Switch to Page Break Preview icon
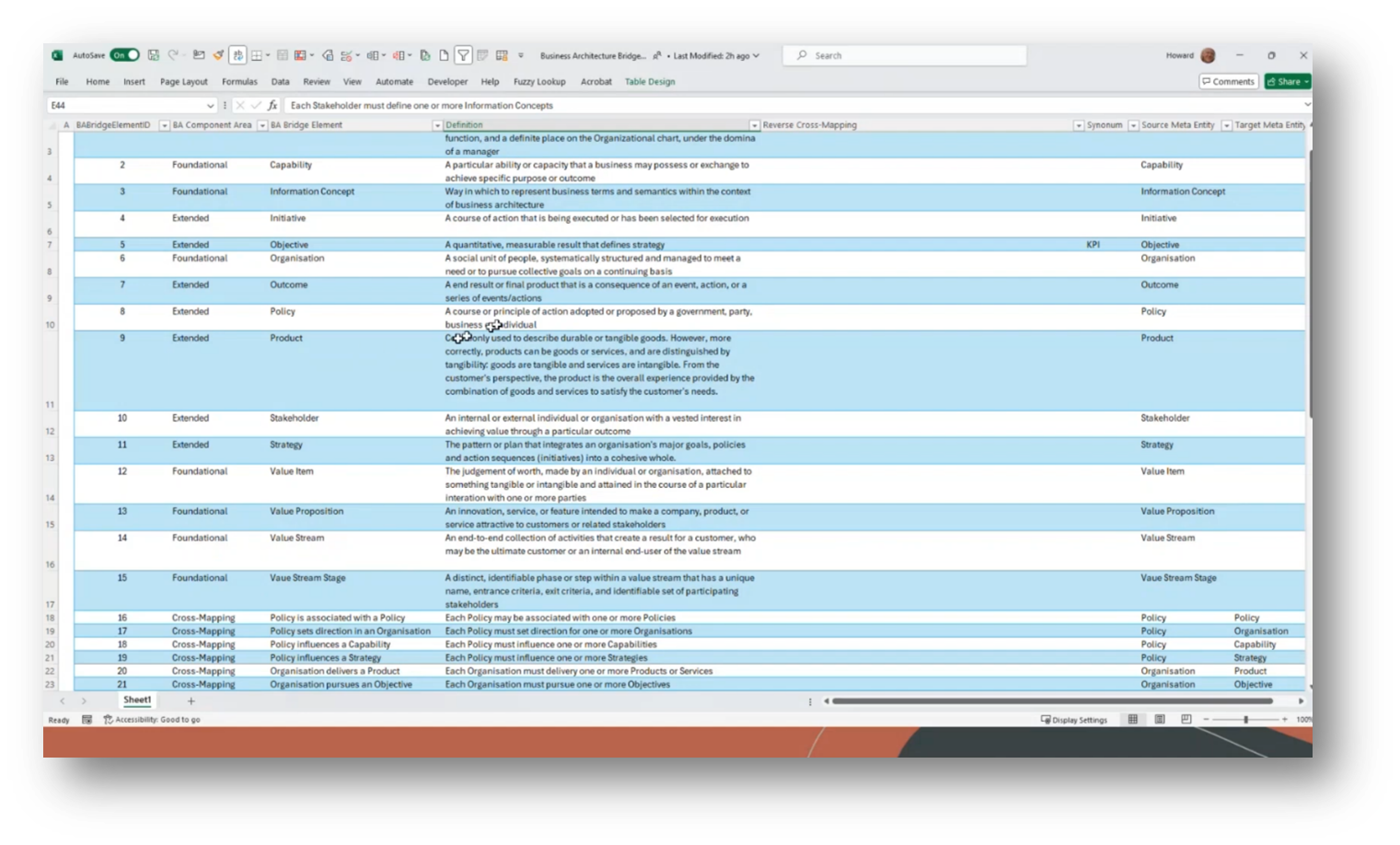 [1186, 720]
